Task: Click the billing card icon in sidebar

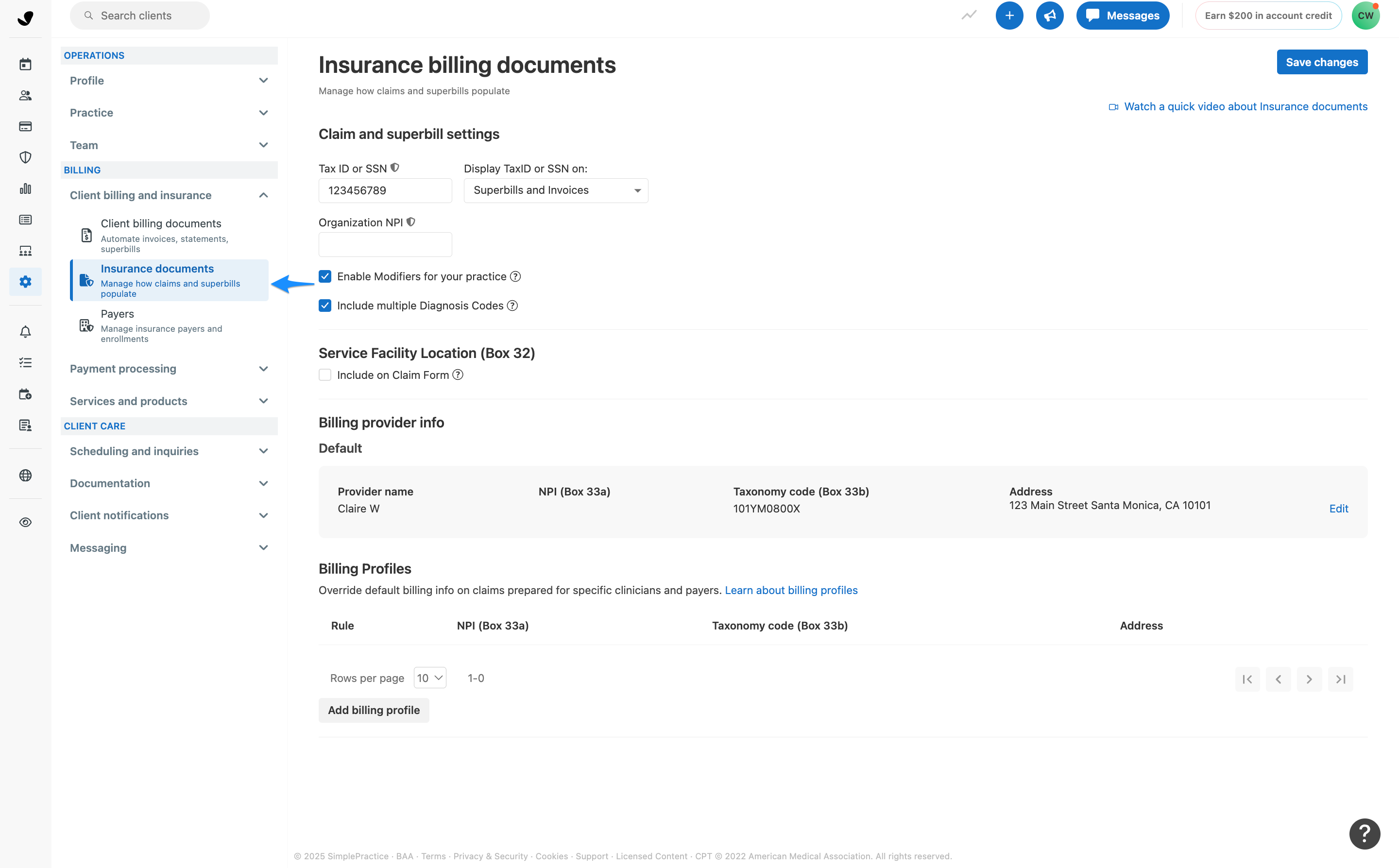Action: pyautogui.click(x=25, y=126)
